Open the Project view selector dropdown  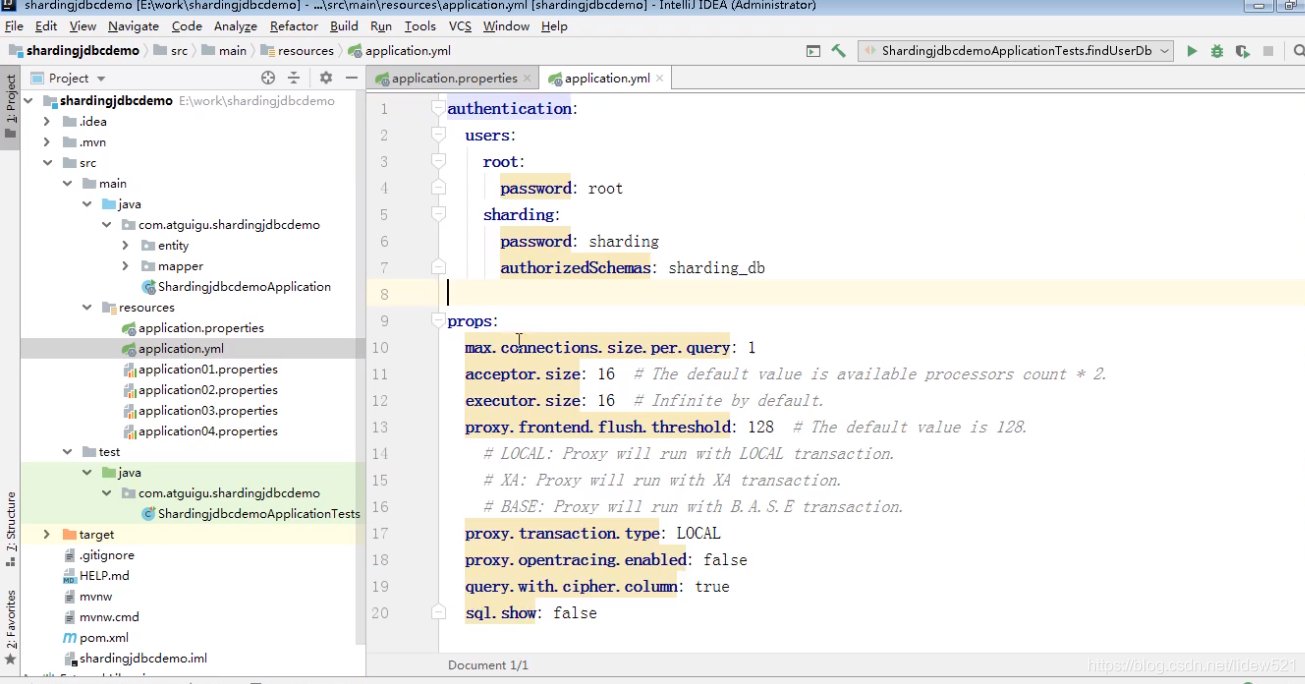(68, 78)
